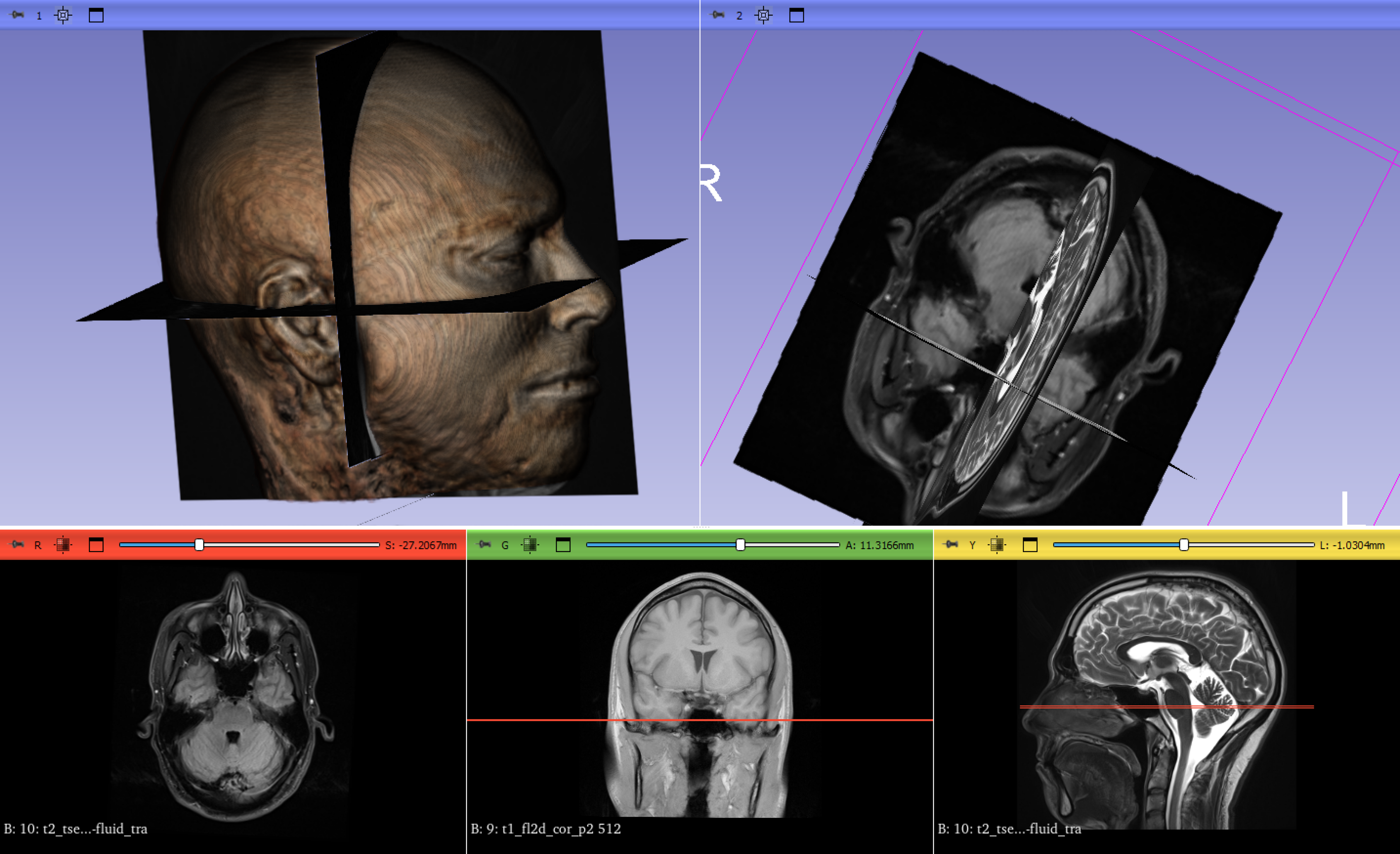
Task: Maximize the Yellow slice view
Action: coord(1030,545)
